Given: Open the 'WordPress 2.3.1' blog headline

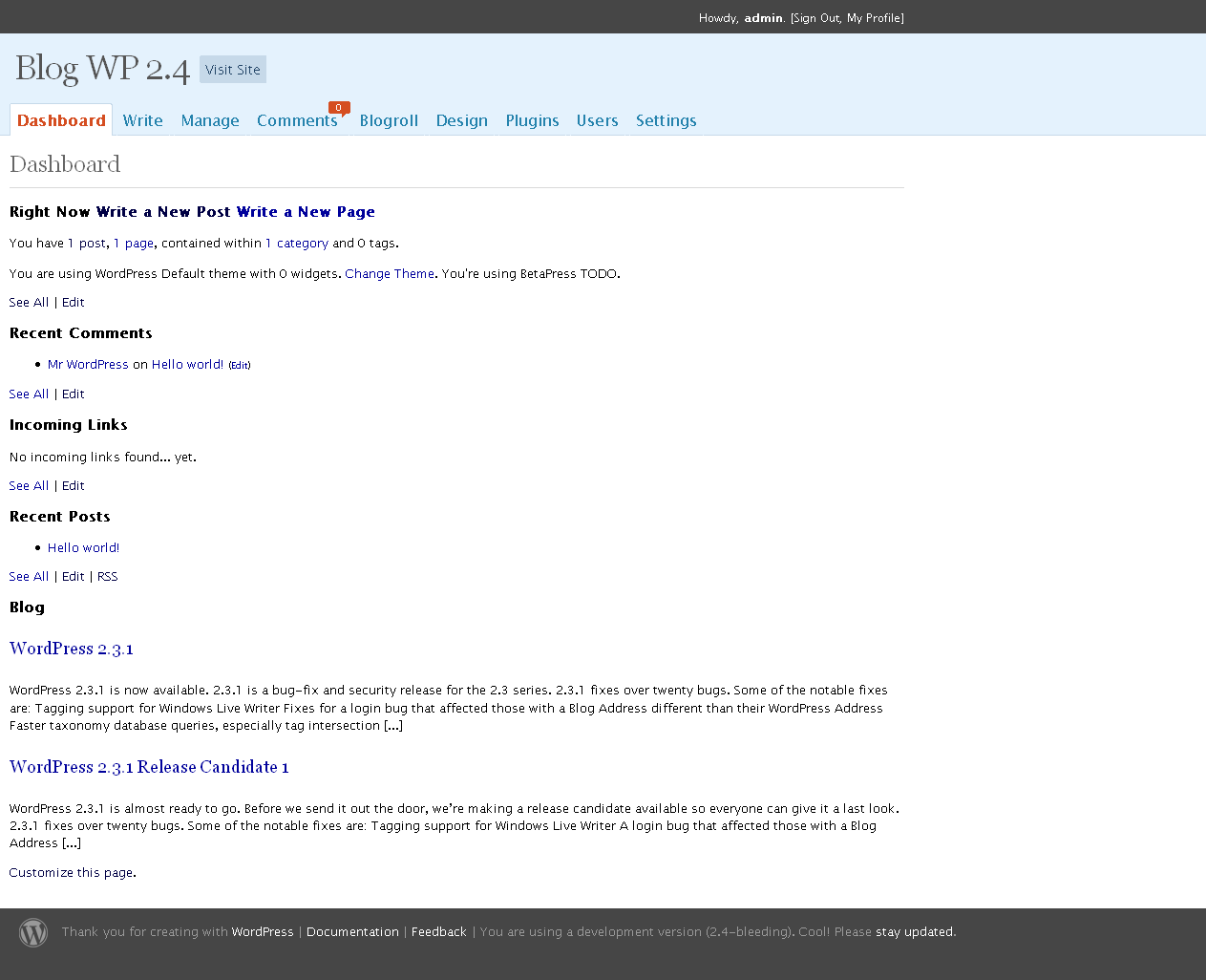Looking at the screenshot, I should (72, 649).
